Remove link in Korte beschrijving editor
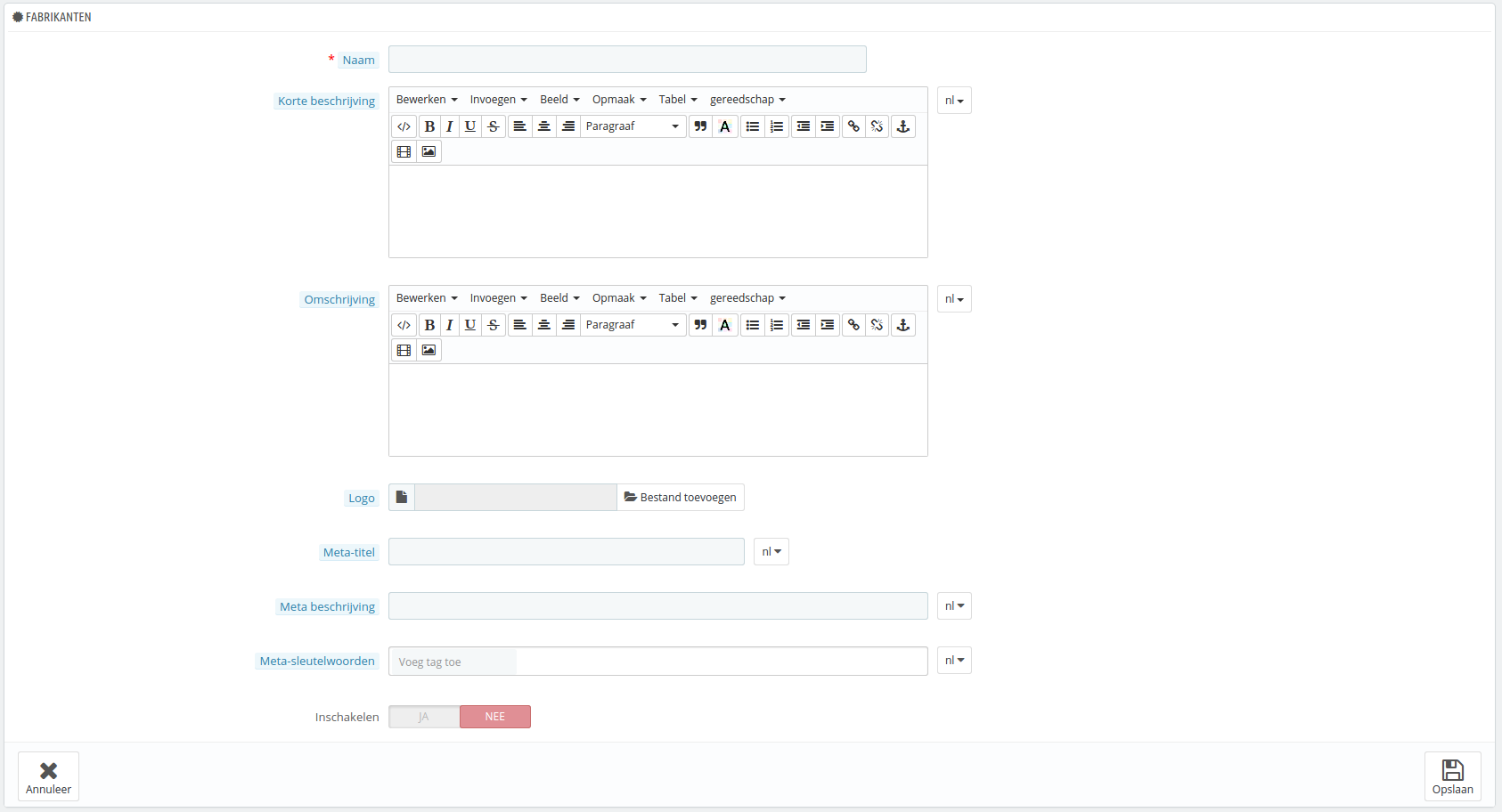This screenshot has height=812, width=1502. point(878,126)
